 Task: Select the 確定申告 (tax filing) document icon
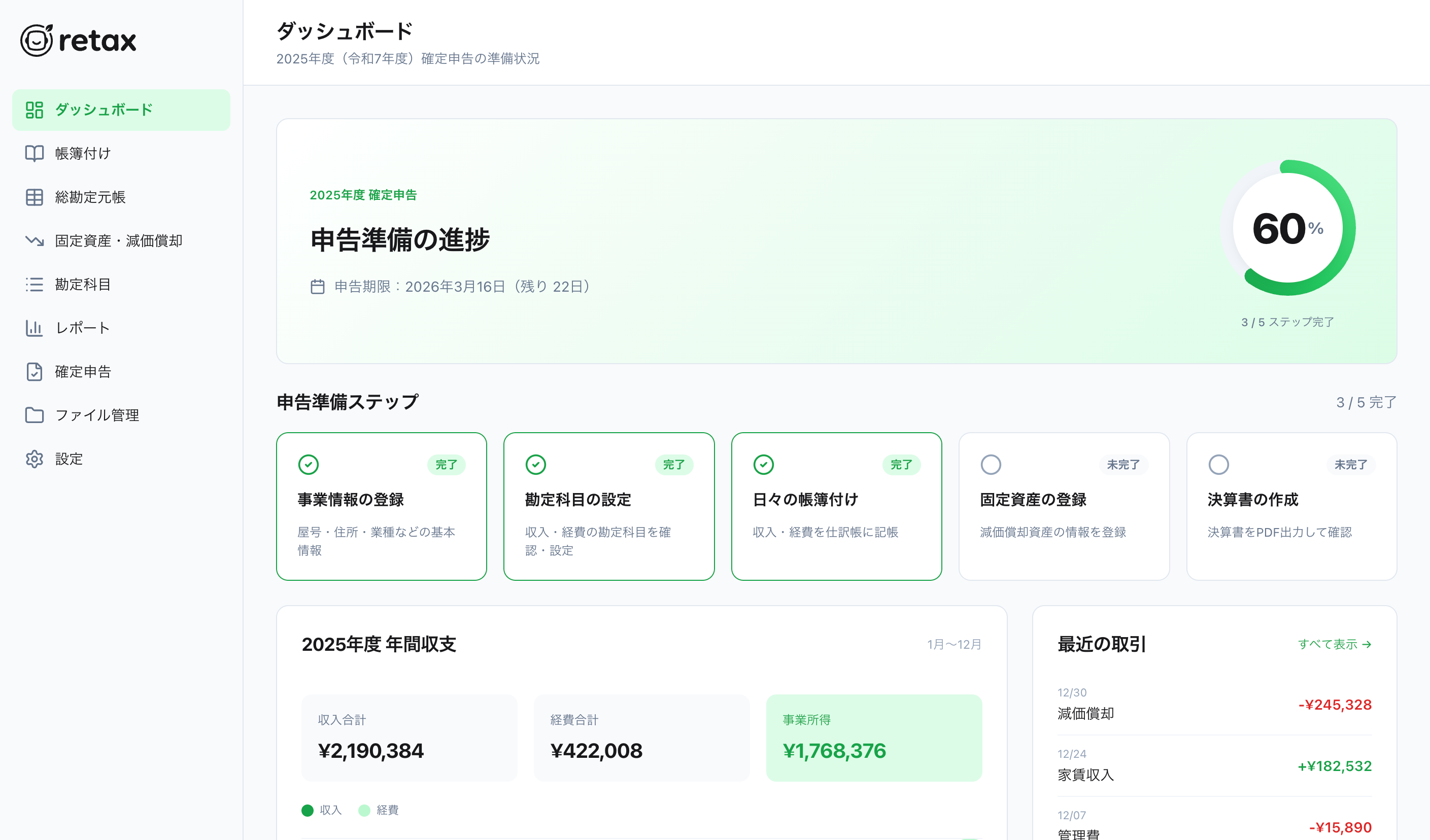pyautogui.click(x=34, y=371)
